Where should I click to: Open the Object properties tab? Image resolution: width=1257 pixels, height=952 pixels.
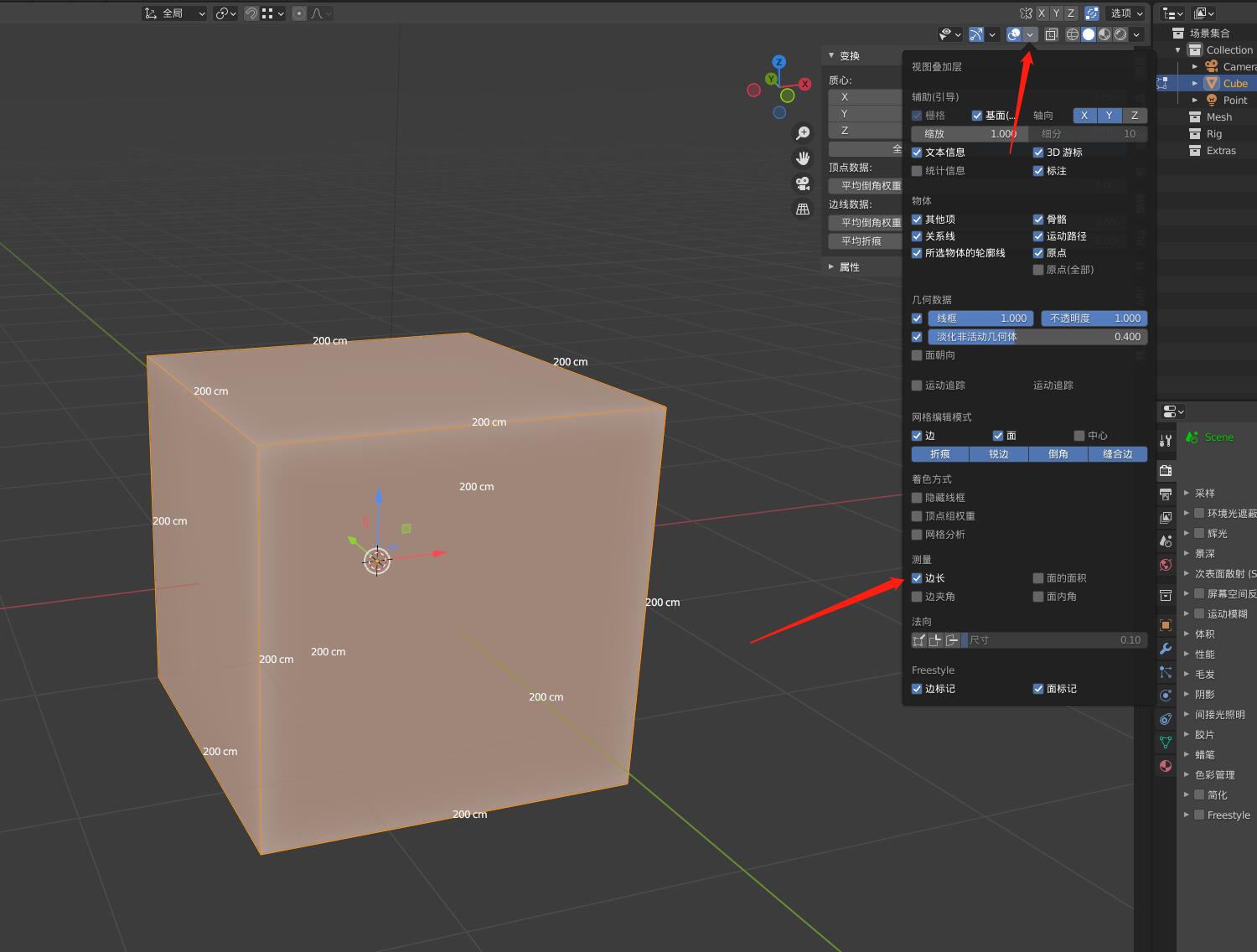click(x=1166, y=625)
